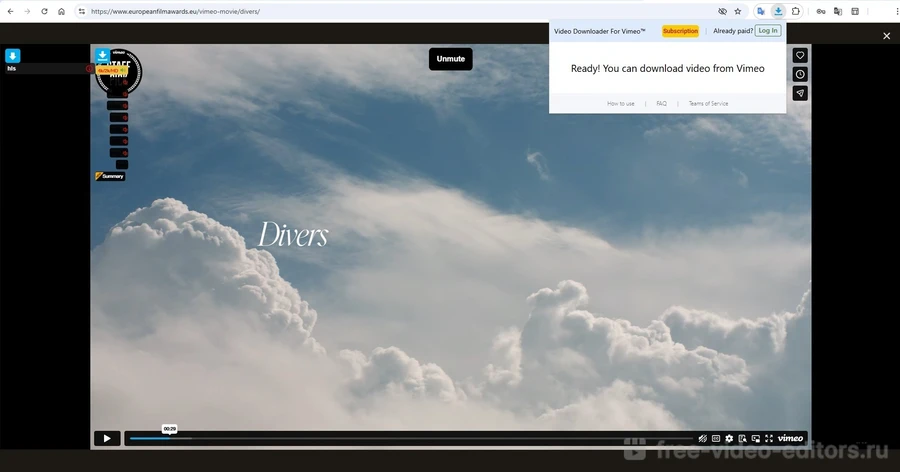Open the How to use link

620,104
